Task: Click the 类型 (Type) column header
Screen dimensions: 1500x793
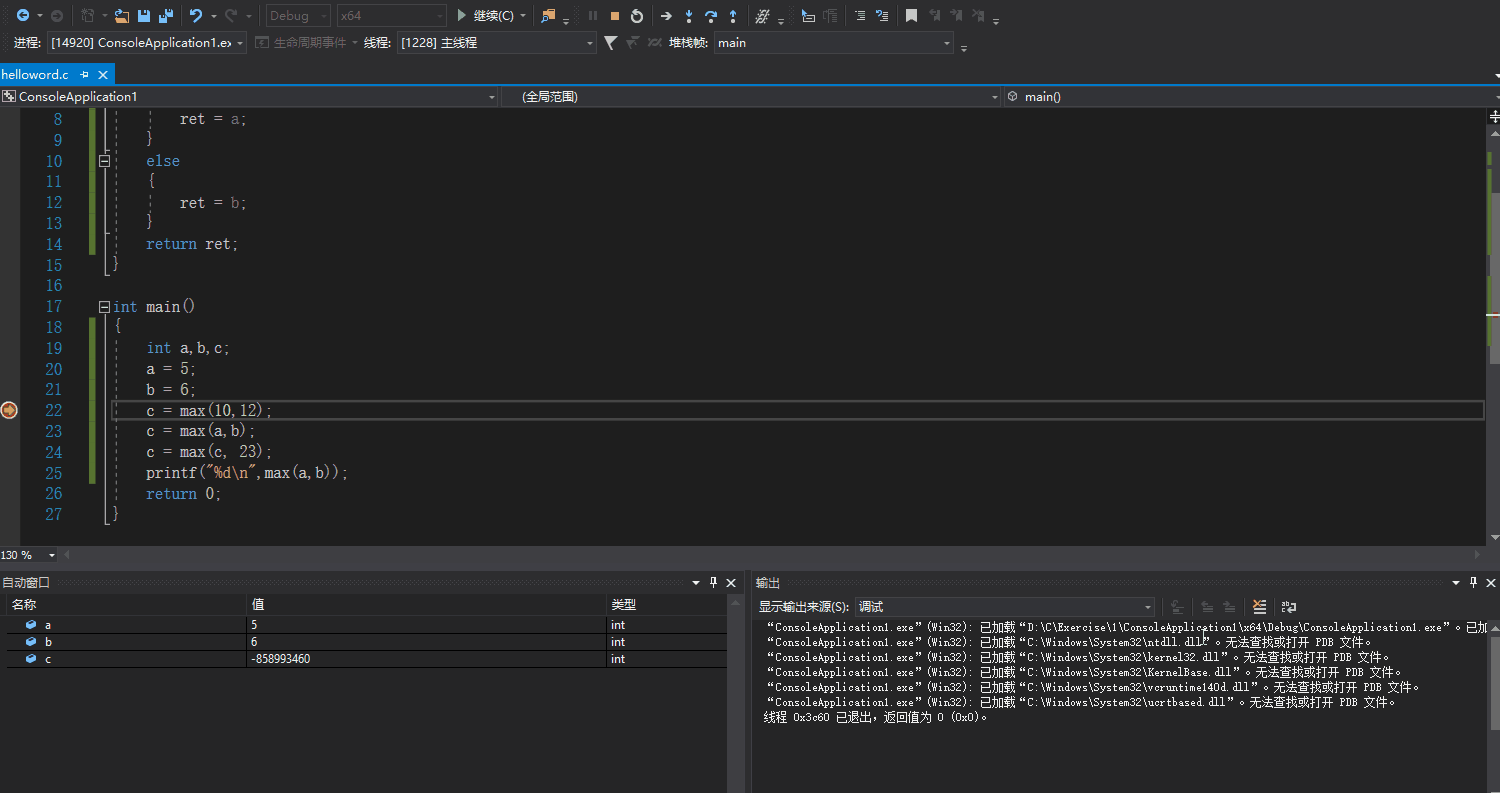Action: coord(667,605)
